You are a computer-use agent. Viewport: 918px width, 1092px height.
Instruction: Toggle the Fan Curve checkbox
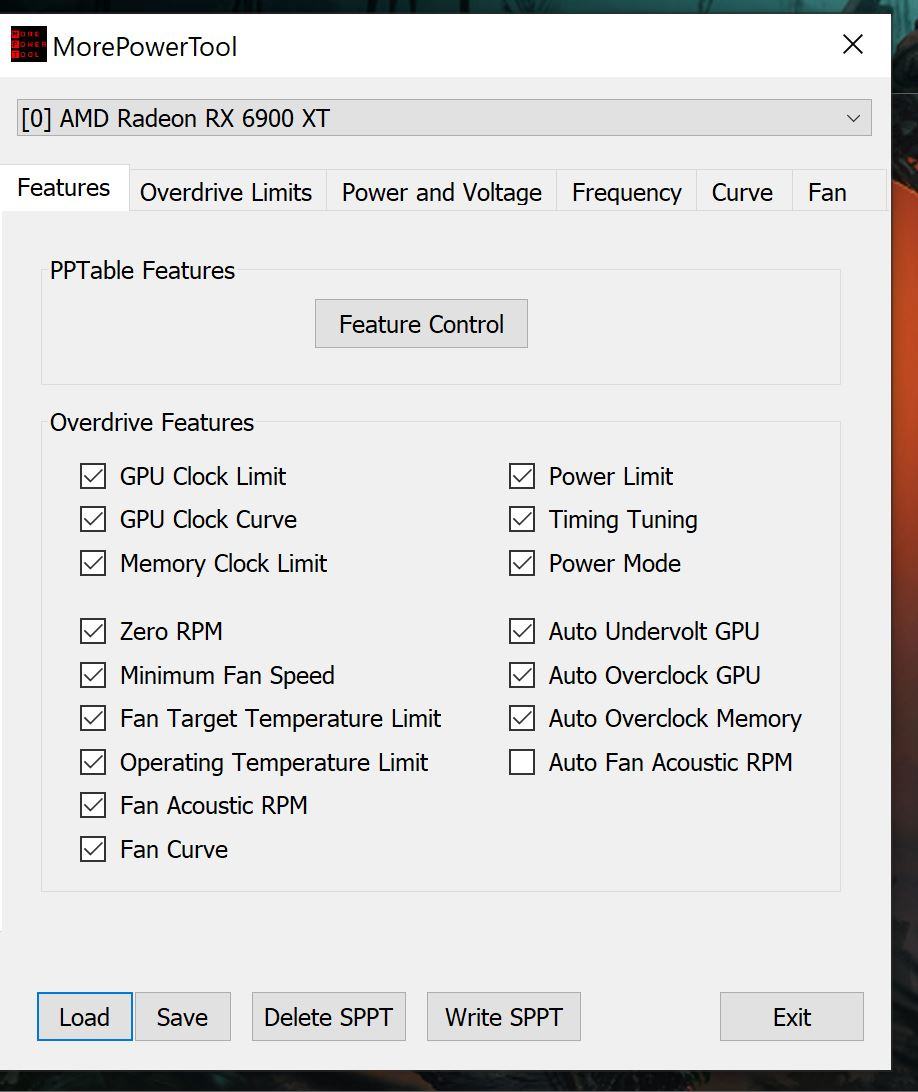click(93, 850)
